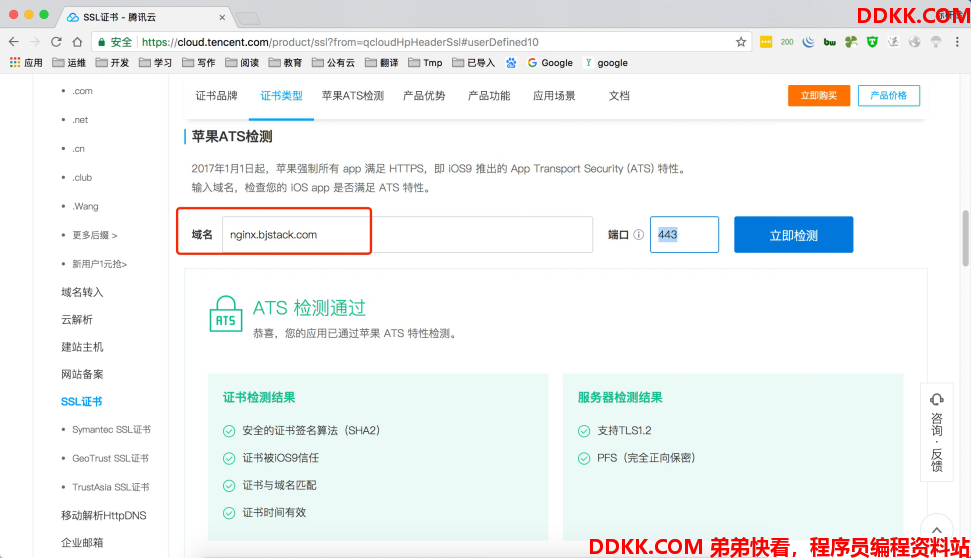Open a new browser tab
The width and height of the screenshot is (972, 558).
pos(248,18)
